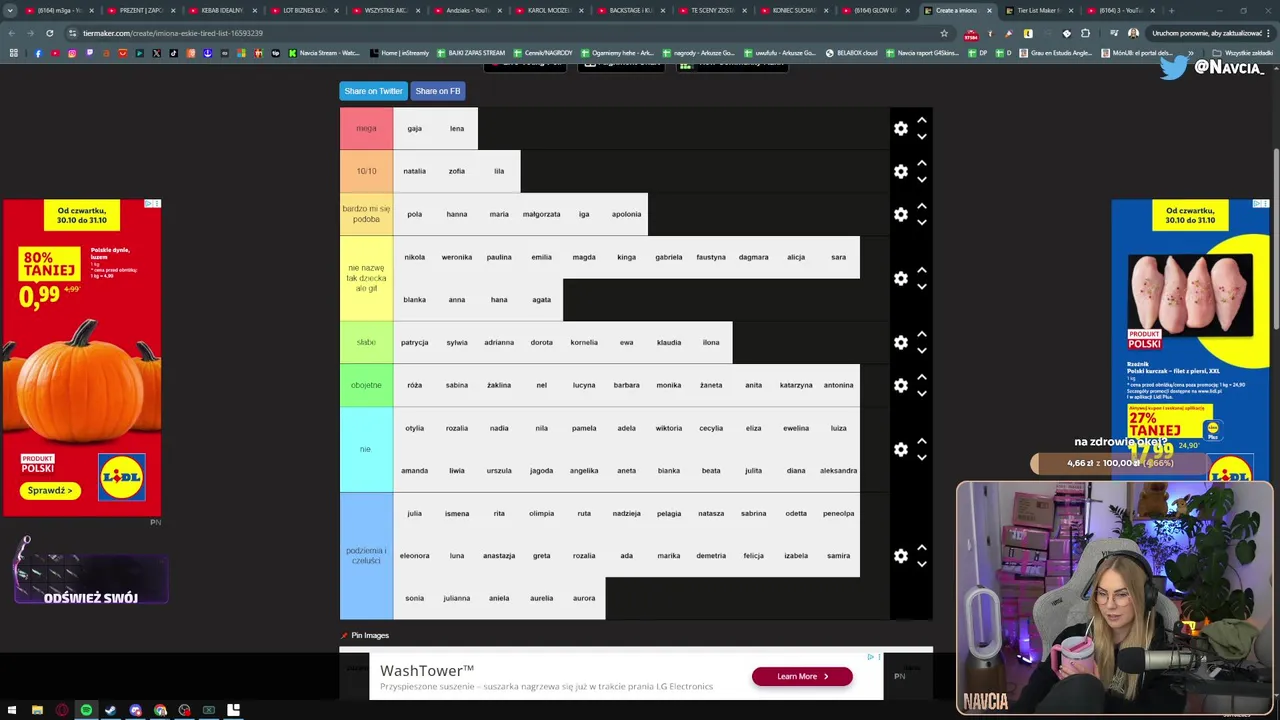Viewport: 1280px width, 720px height.
Task: Open settings gear for the 'nie' tier
Action: tap(901, 449)
